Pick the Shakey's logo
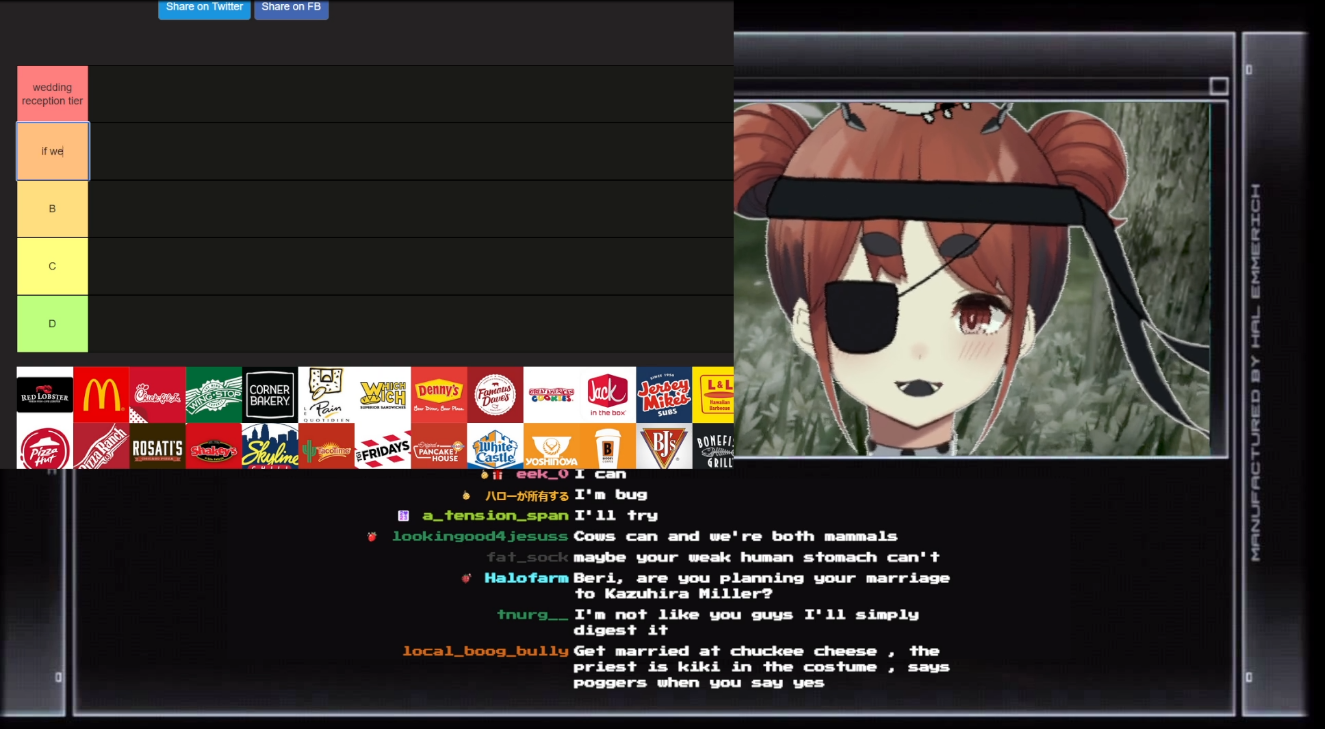The width and height of the screenshot is (1325, 729). point(214,446)
